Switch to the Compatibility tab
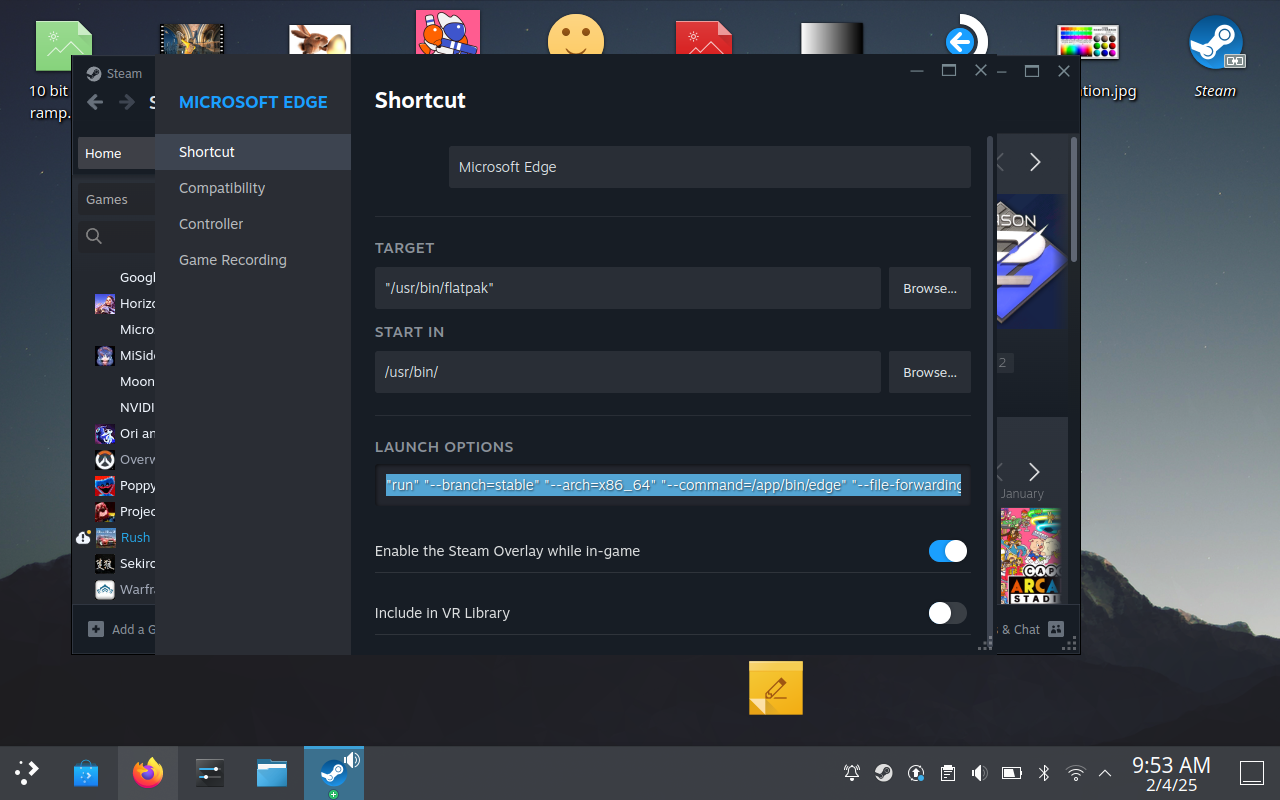The width and height of the screenshot is (1280, 800). 221,187
